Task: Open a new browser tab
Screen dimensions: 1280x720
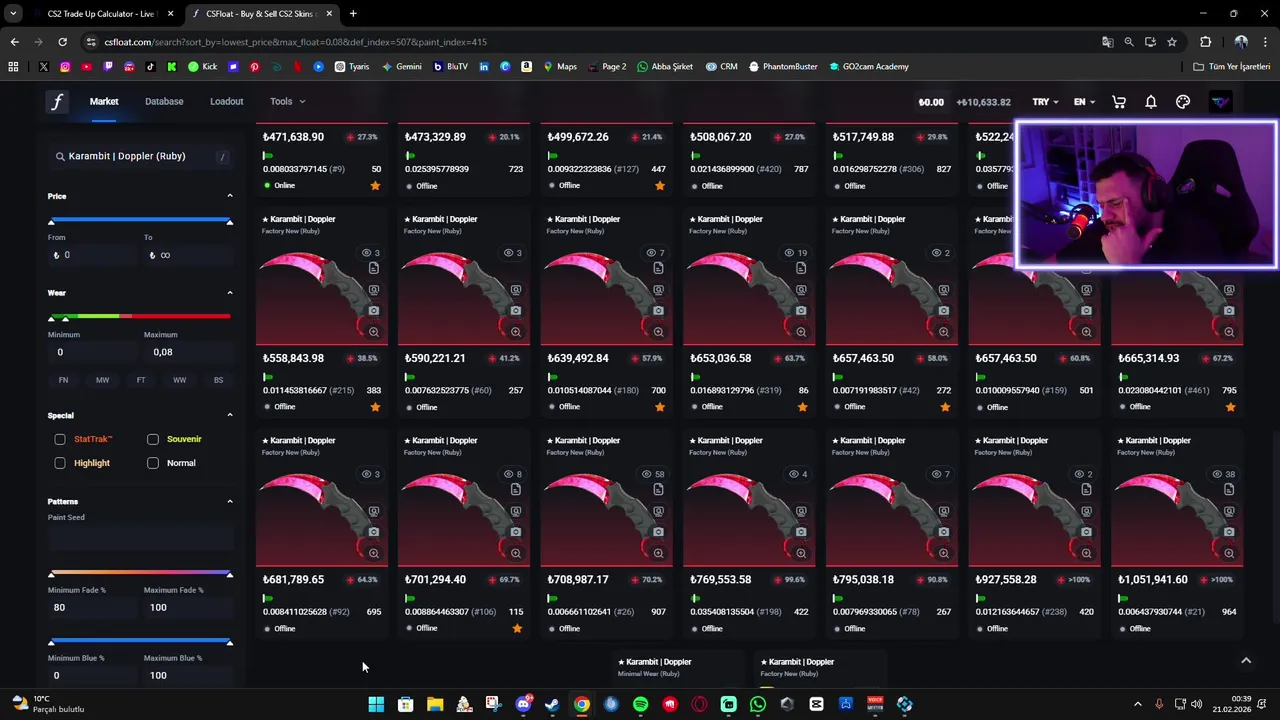Action: pos(353,14)
